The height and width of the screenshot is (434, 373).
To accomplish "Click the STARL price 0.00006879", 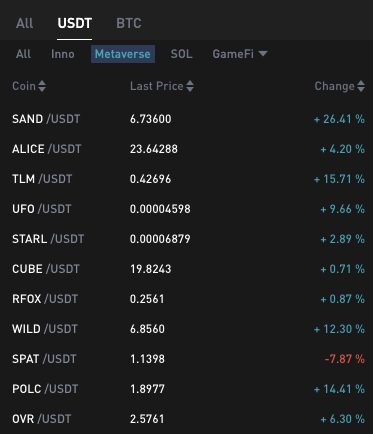I will [x=160, y=239].
